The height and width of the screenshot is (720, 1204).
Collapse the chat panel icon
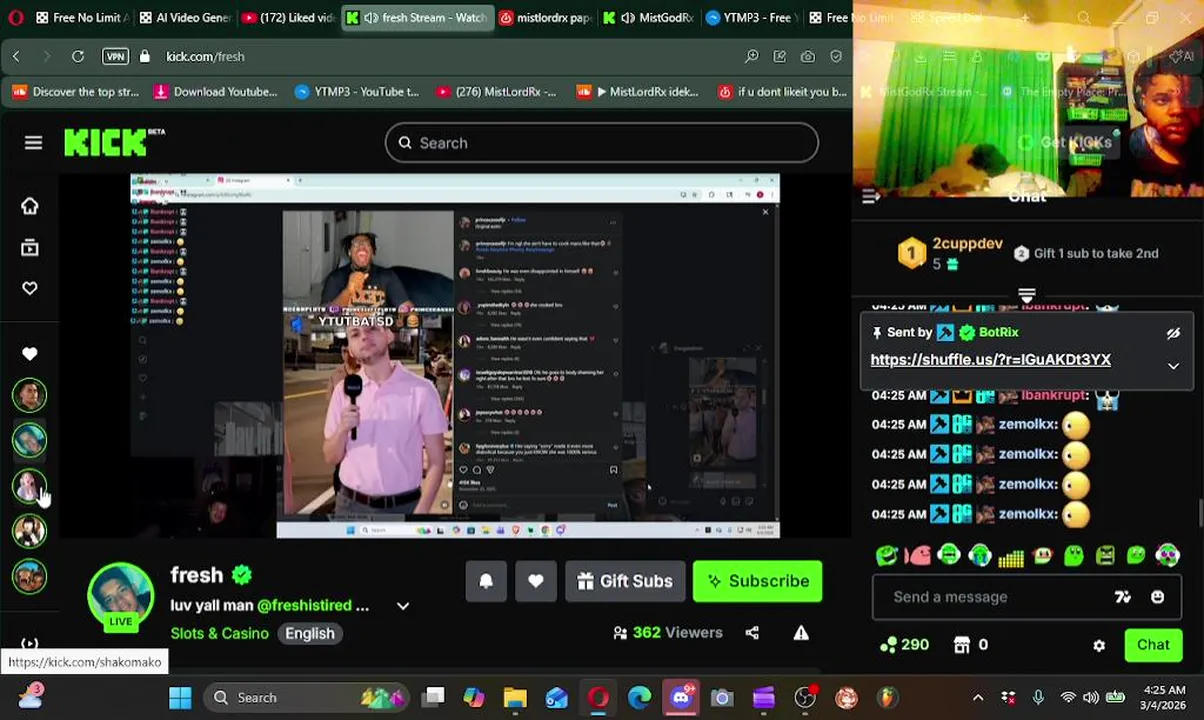[871, 197]
